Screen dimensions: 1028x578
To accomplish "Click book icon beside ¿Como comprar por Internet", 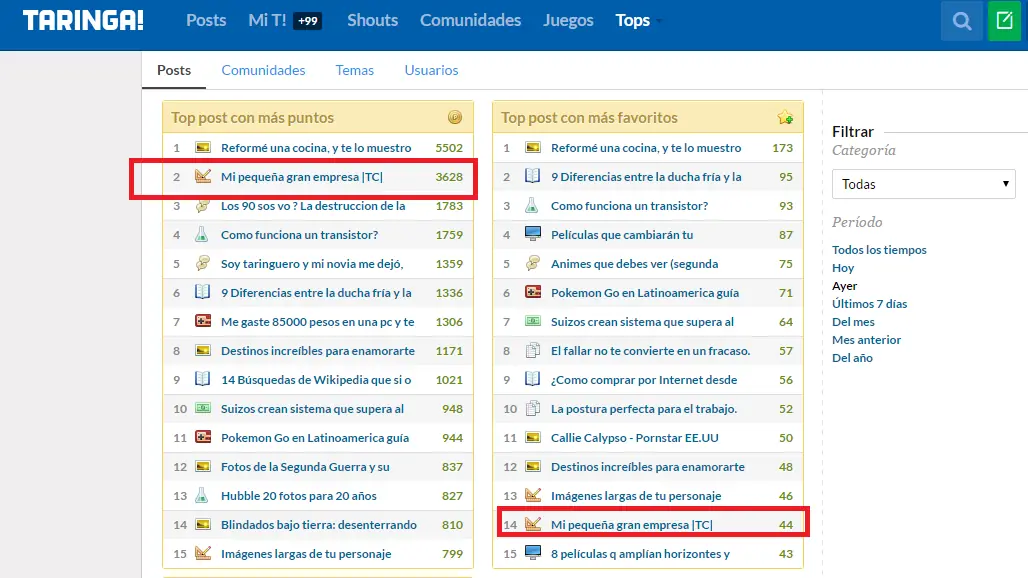I will [x=532, y=379].
